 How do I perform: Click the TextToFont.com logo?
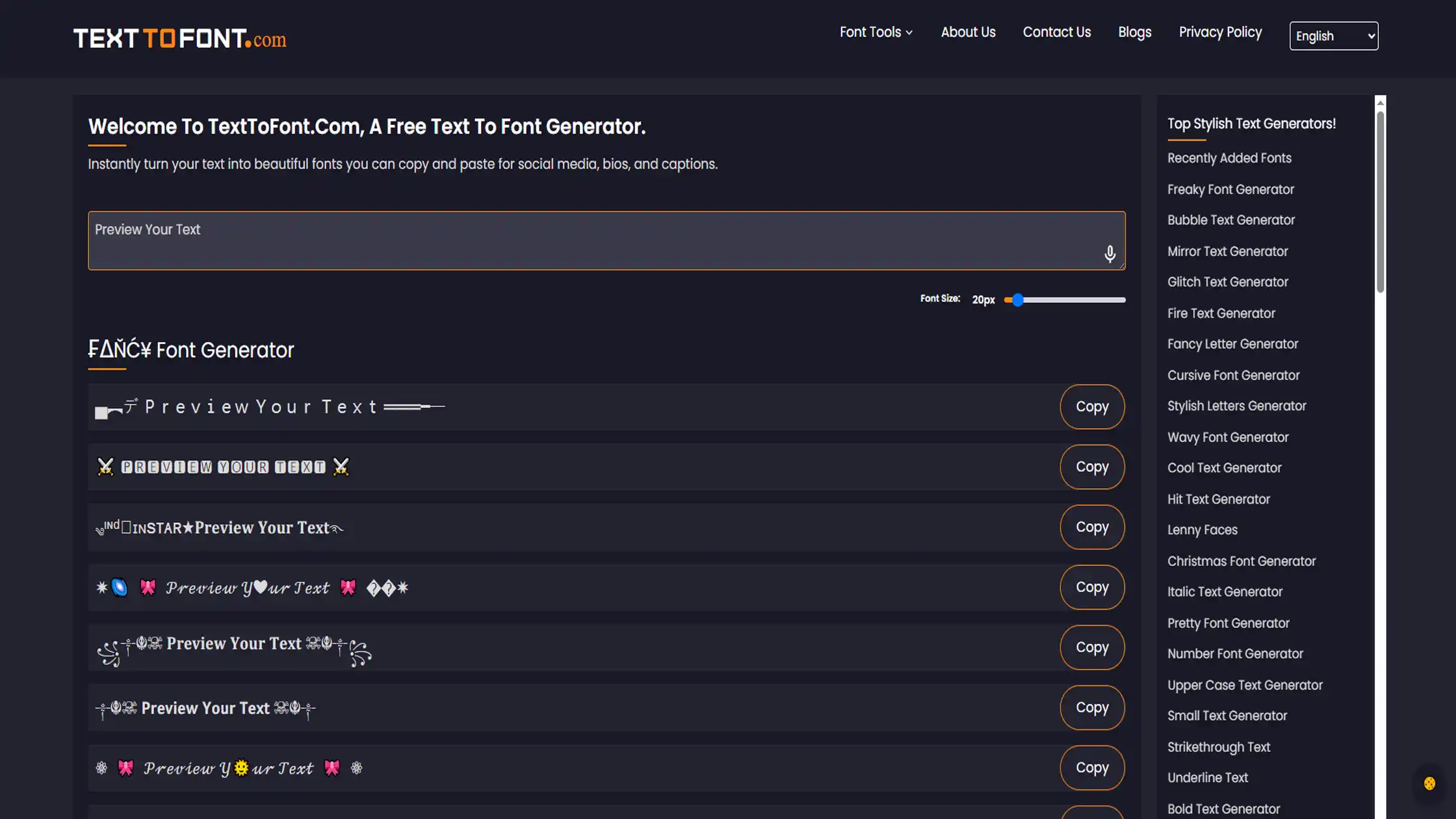(x=179, y=38)
